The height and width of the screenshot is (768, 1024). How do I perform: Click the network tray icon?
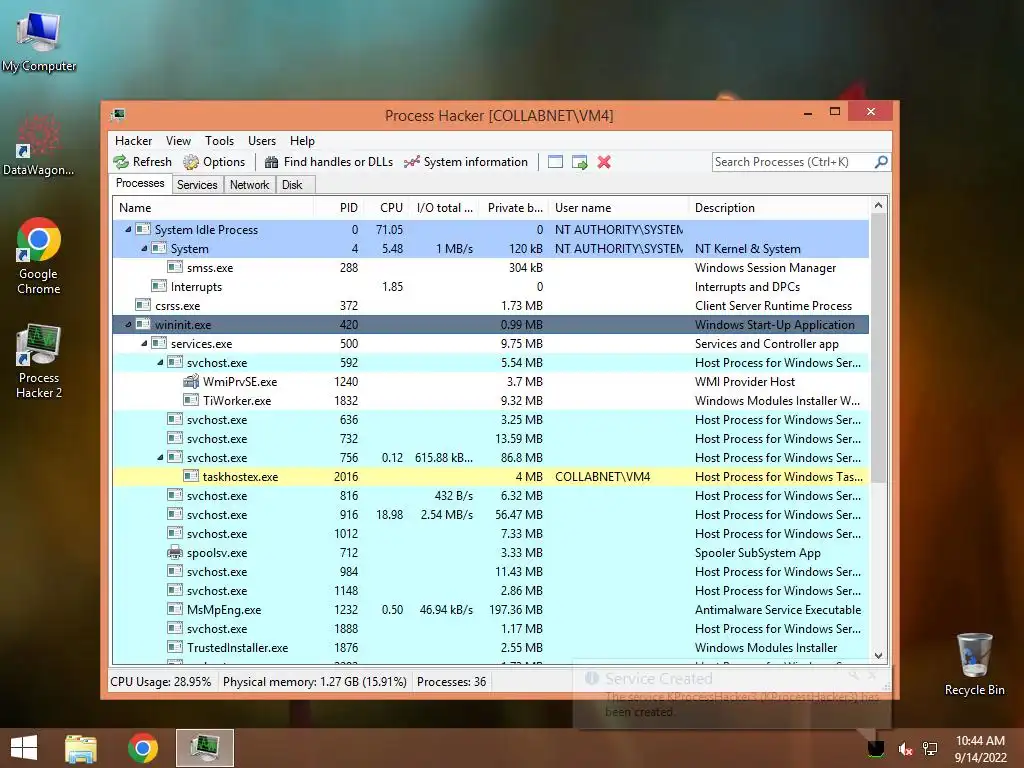point(930,749)
